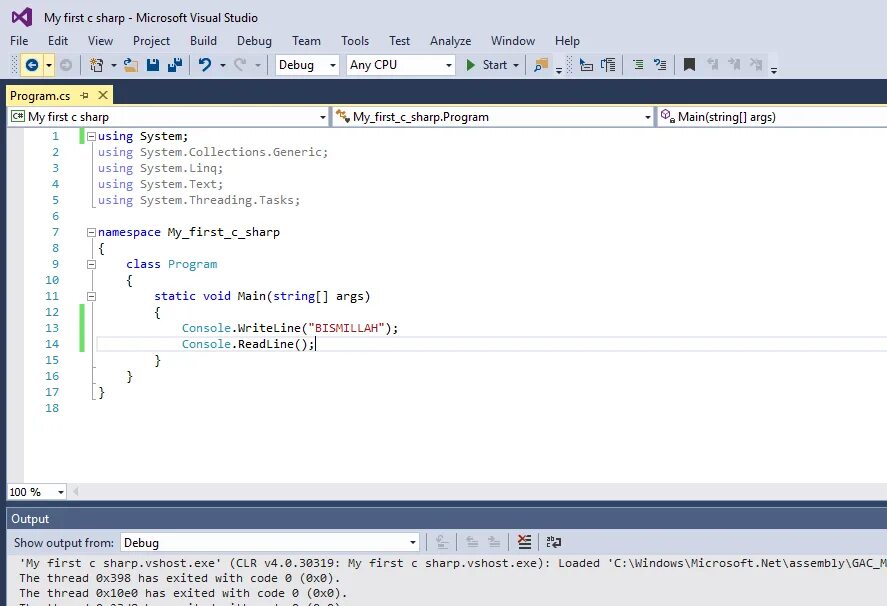Image resolution: width=887 pixels, height=606 pixels.
Task: Collapse the class Program block
Action: tap(91, 264)
